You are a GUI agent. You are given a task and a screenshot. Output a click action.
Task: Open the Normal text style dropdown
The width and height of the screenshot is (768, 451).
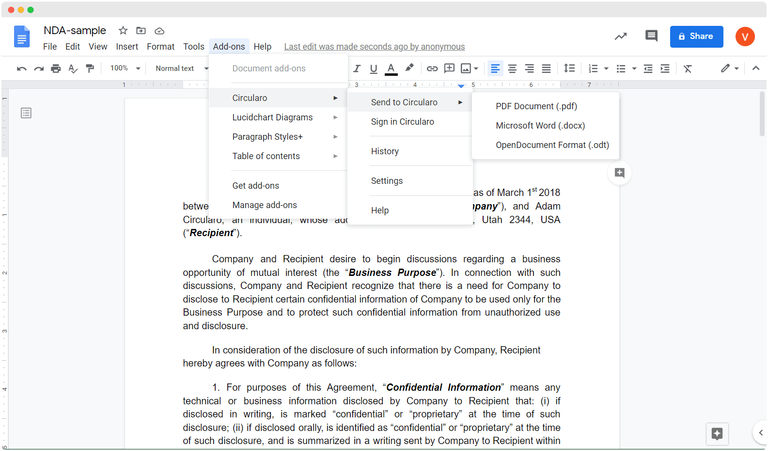pyautogui.click(x=180, y=69)
